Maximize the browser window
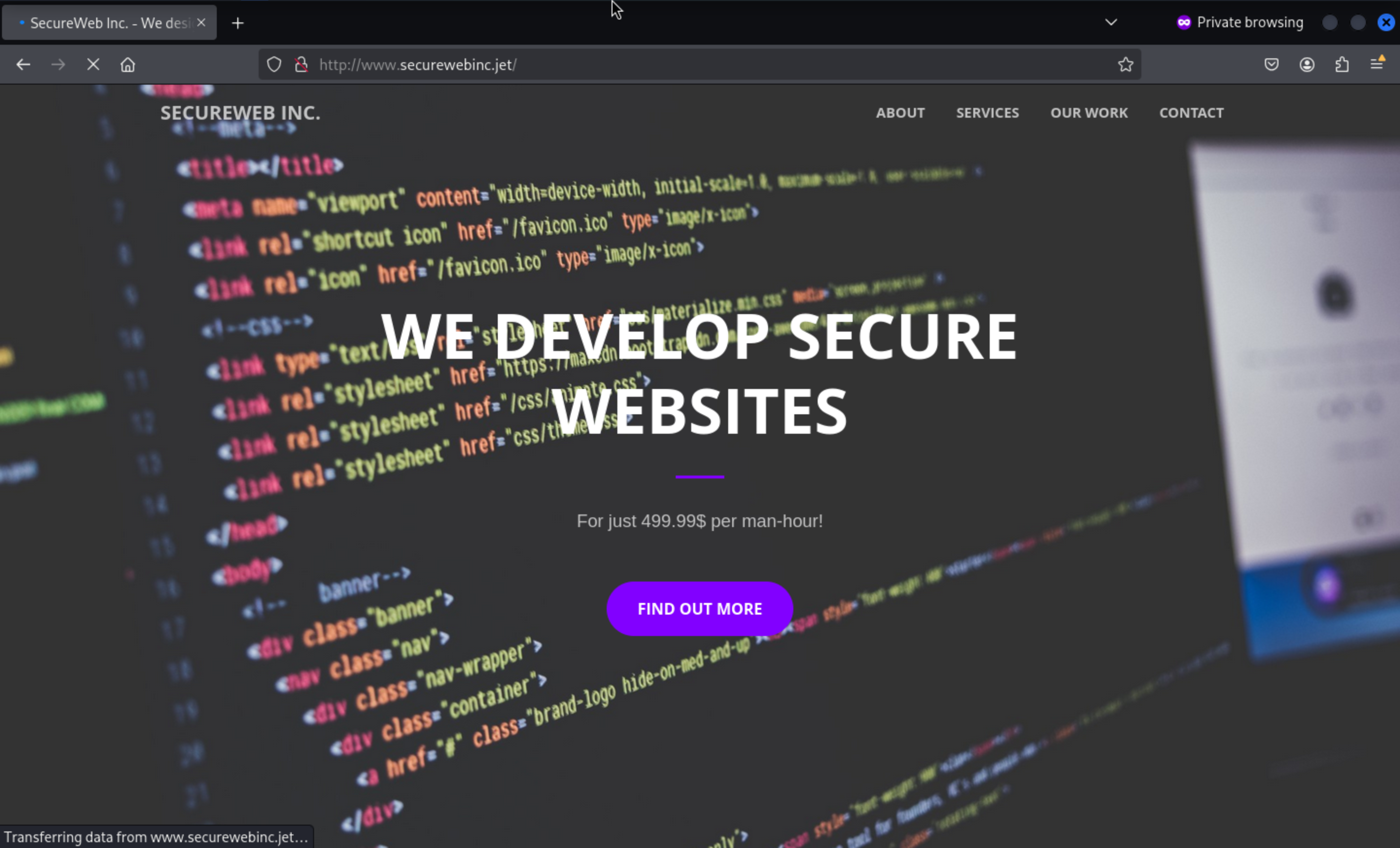This screenshot has height=848, width=1400. 1358,23
